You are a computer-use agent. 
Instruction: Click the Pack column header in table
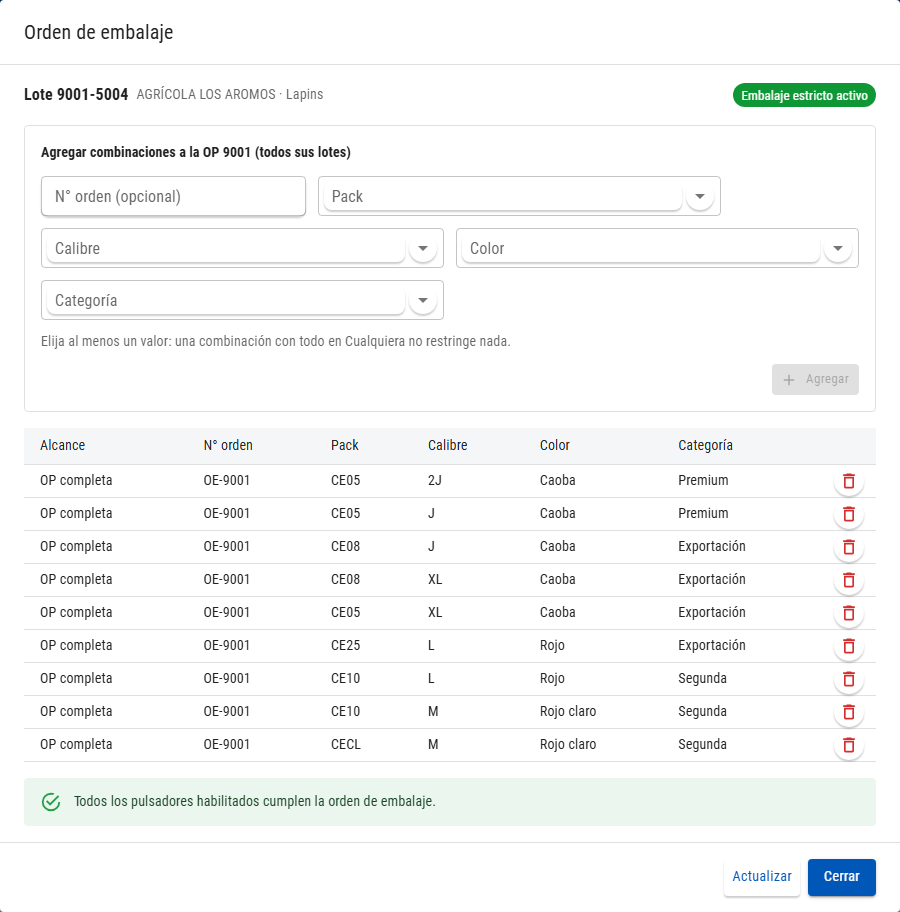345,446
